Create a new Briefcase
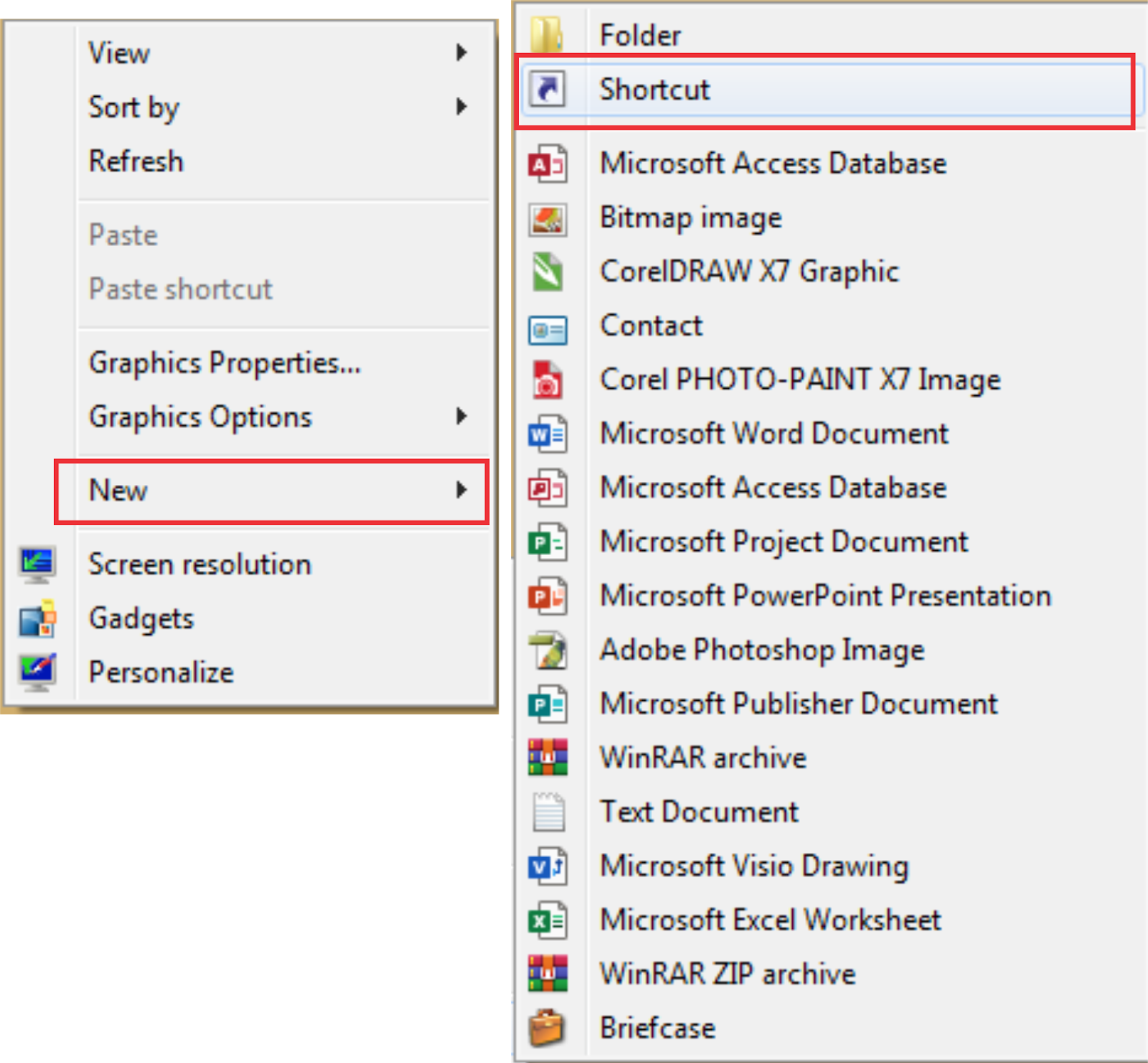Image resolution: width=1148 pixels, height=1063 pixels. point(657,1027)
